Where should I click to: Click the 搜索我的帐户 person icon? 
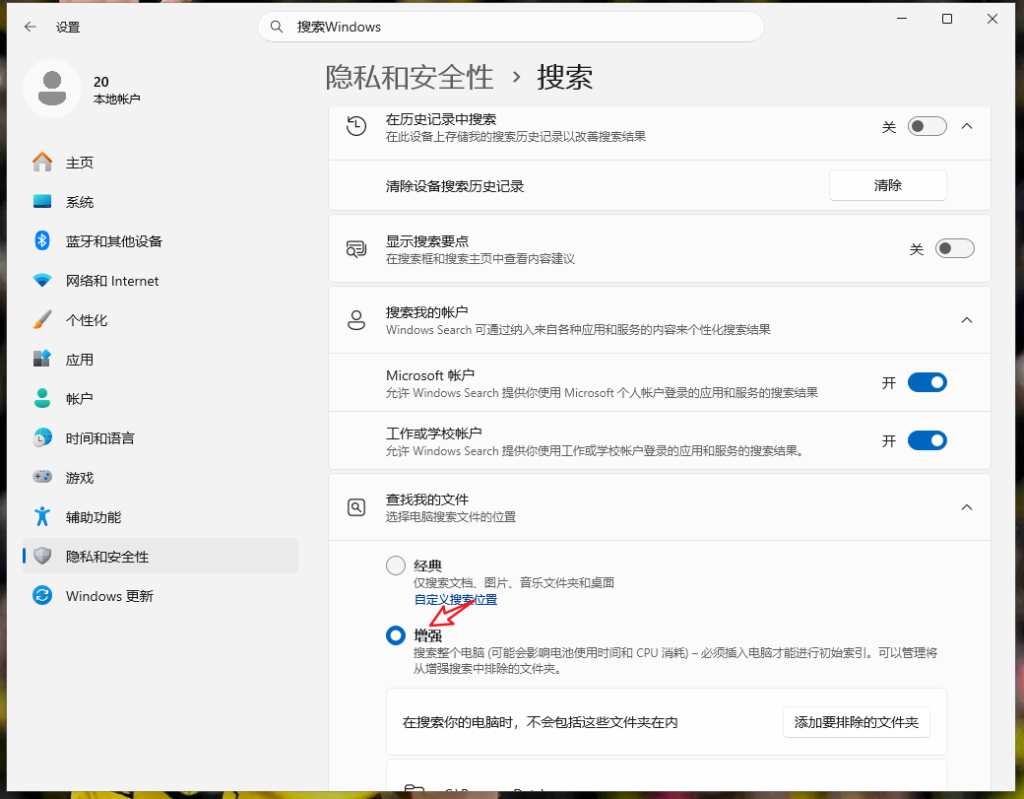[x=357, y=320]
